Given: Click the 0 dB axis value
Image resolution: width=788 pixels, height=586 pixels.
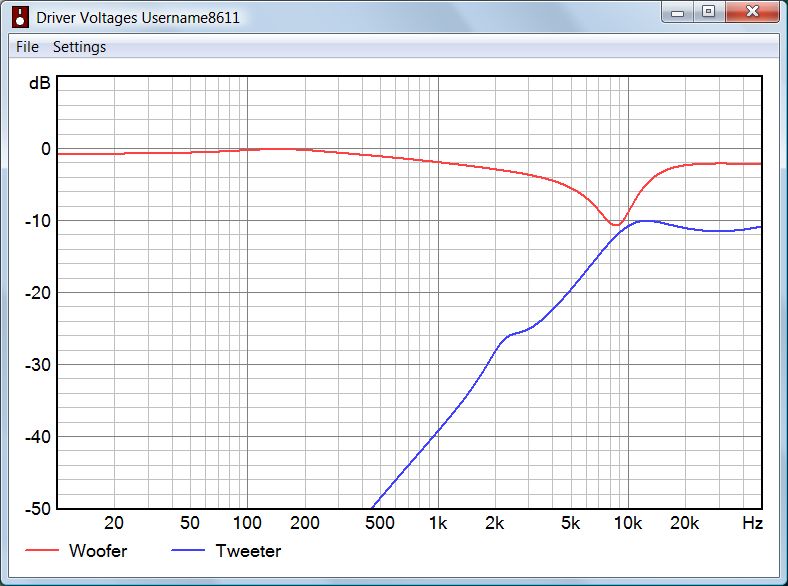Looking at the screenshot, I should pos(46,149).
